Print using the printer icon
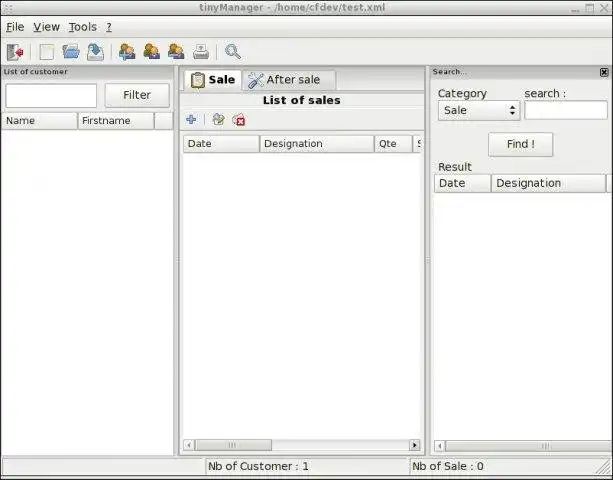613x480 pixels. [201, 52]
